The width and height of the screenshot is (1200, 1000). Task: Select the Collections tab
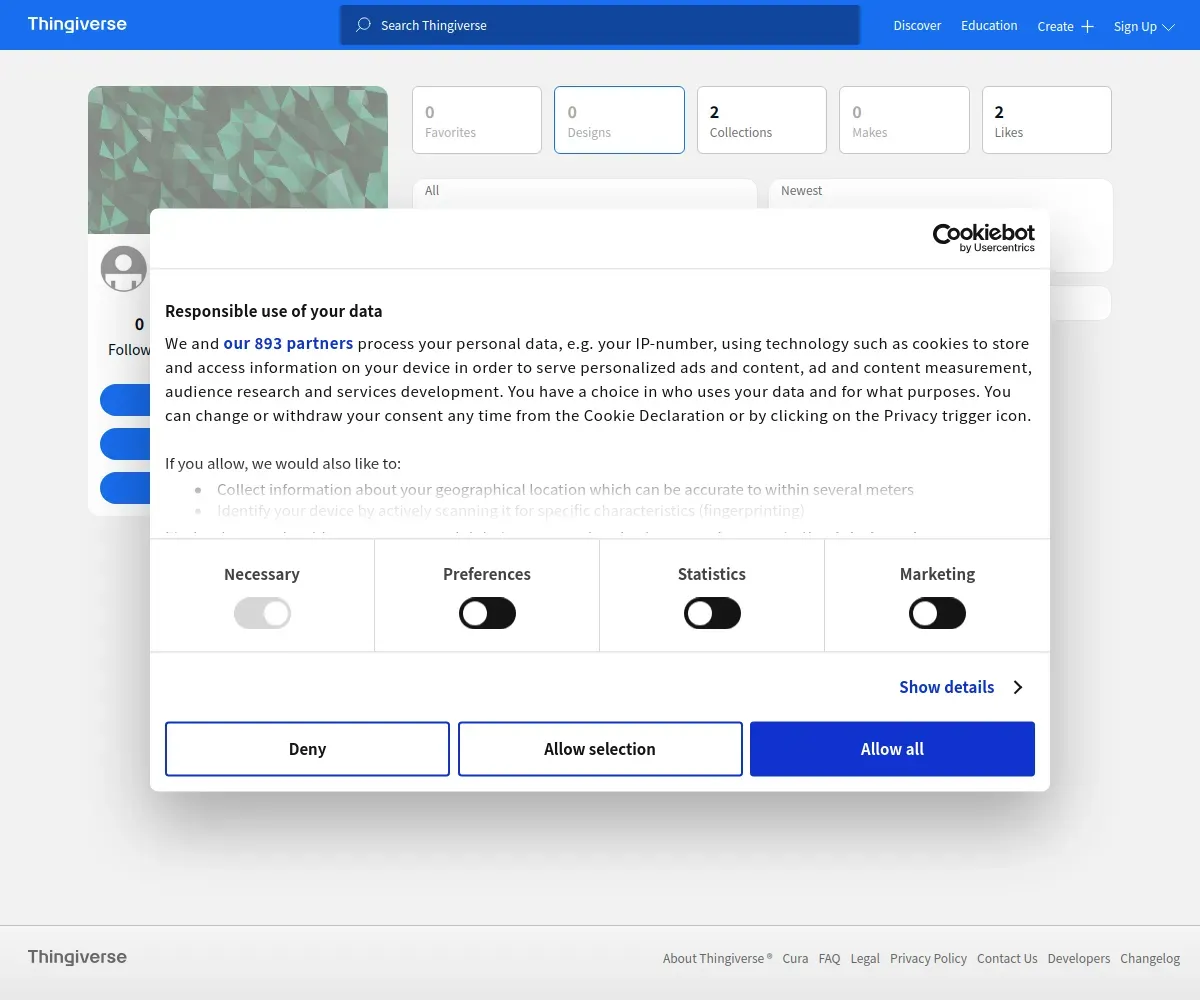tap(762, 120)
